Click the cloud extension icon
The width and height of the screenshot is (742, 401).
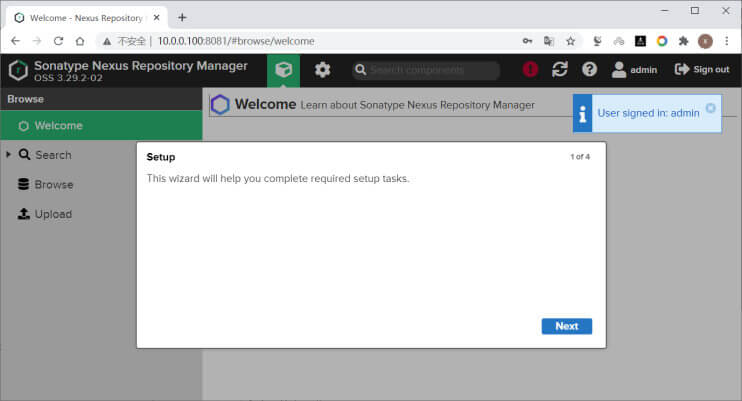point(619,41)
